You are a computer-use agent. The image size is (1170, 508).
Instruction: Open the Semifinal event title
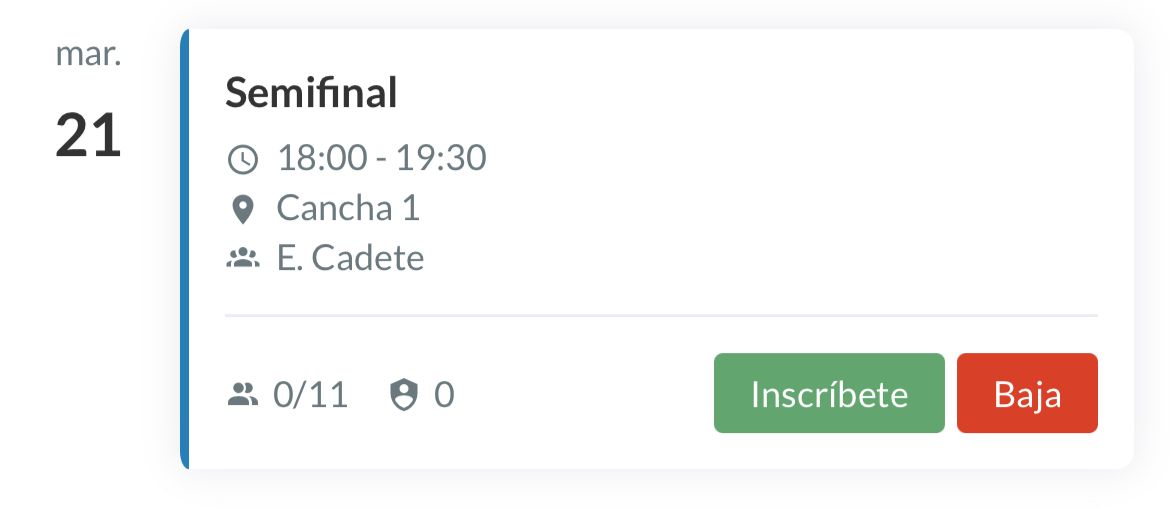(x=311, y=93)
